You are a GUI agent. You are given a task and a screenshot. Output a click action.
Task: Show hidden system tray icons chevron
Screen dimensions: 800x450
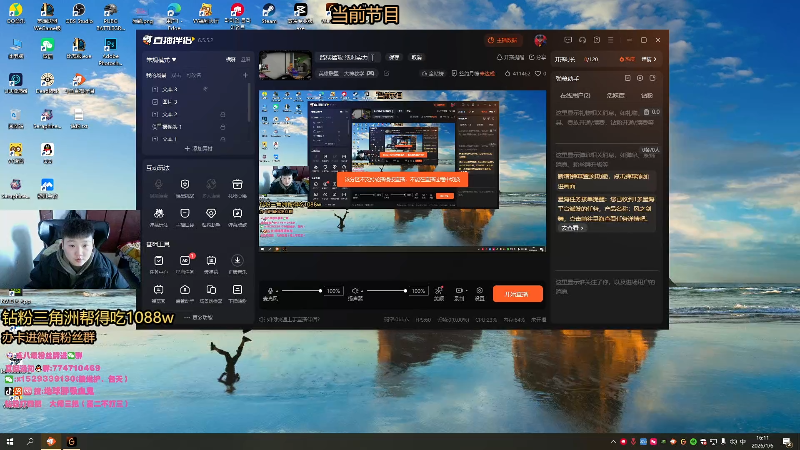pos(613,442)
